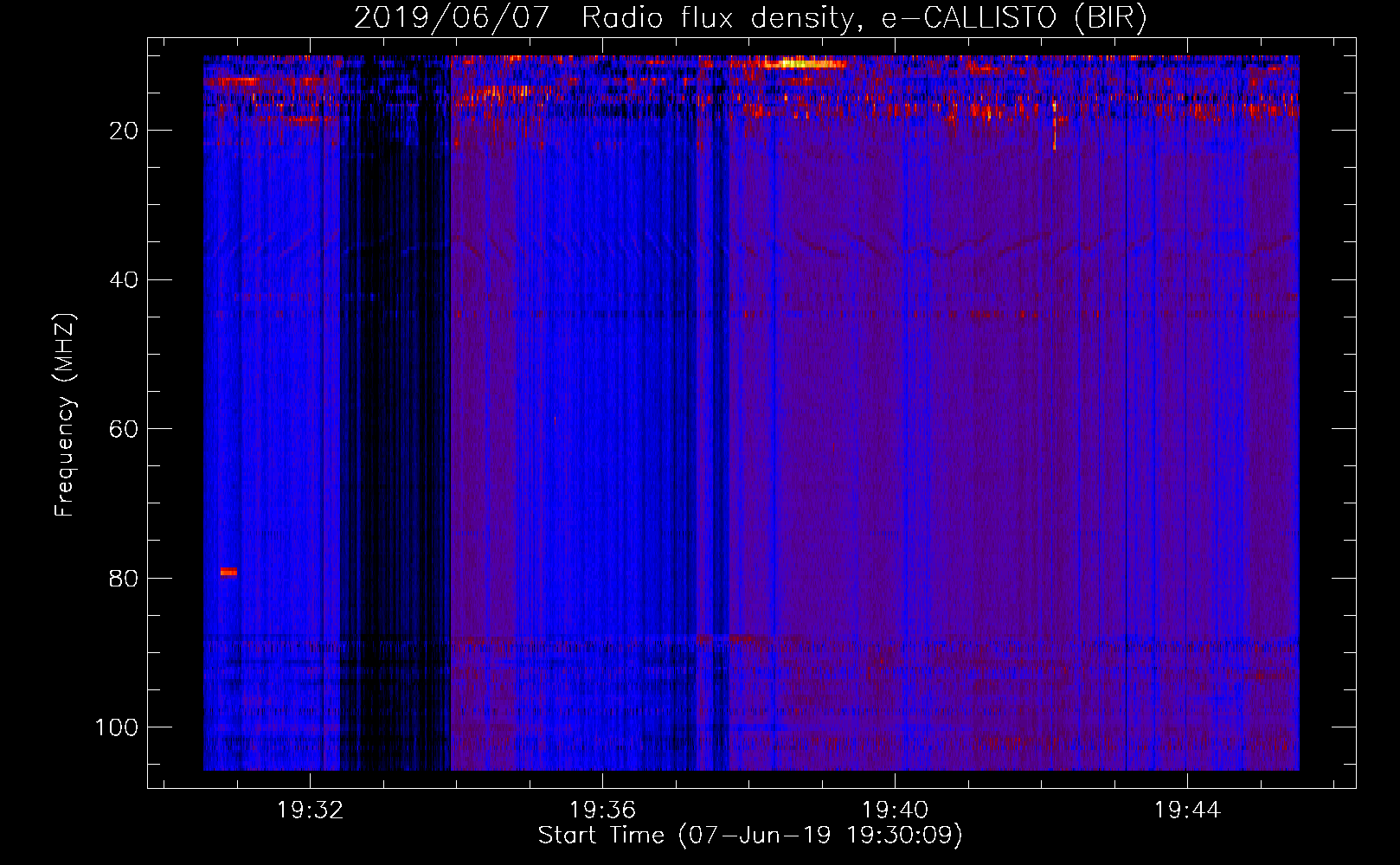Click the '100' frequency tick label
The image size is (1400, 865).
click(x=117, y=727)
